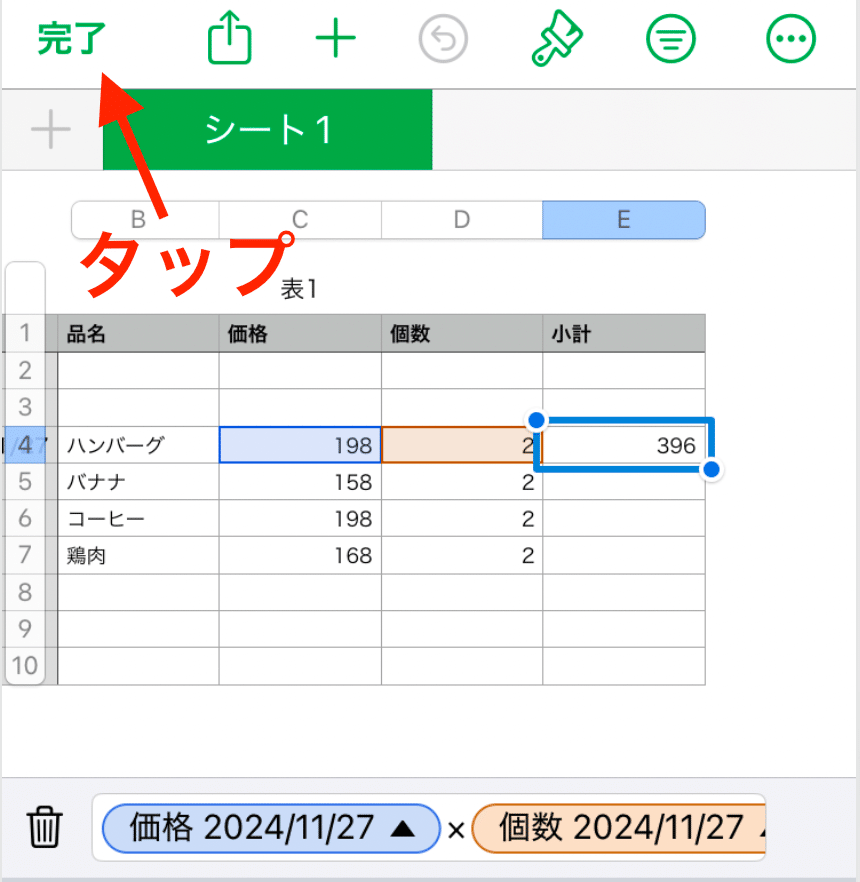The image size is (860, 882).
Task: Select cell ハンバーグ
Action: pyautogui.click(x=138, y=445)
